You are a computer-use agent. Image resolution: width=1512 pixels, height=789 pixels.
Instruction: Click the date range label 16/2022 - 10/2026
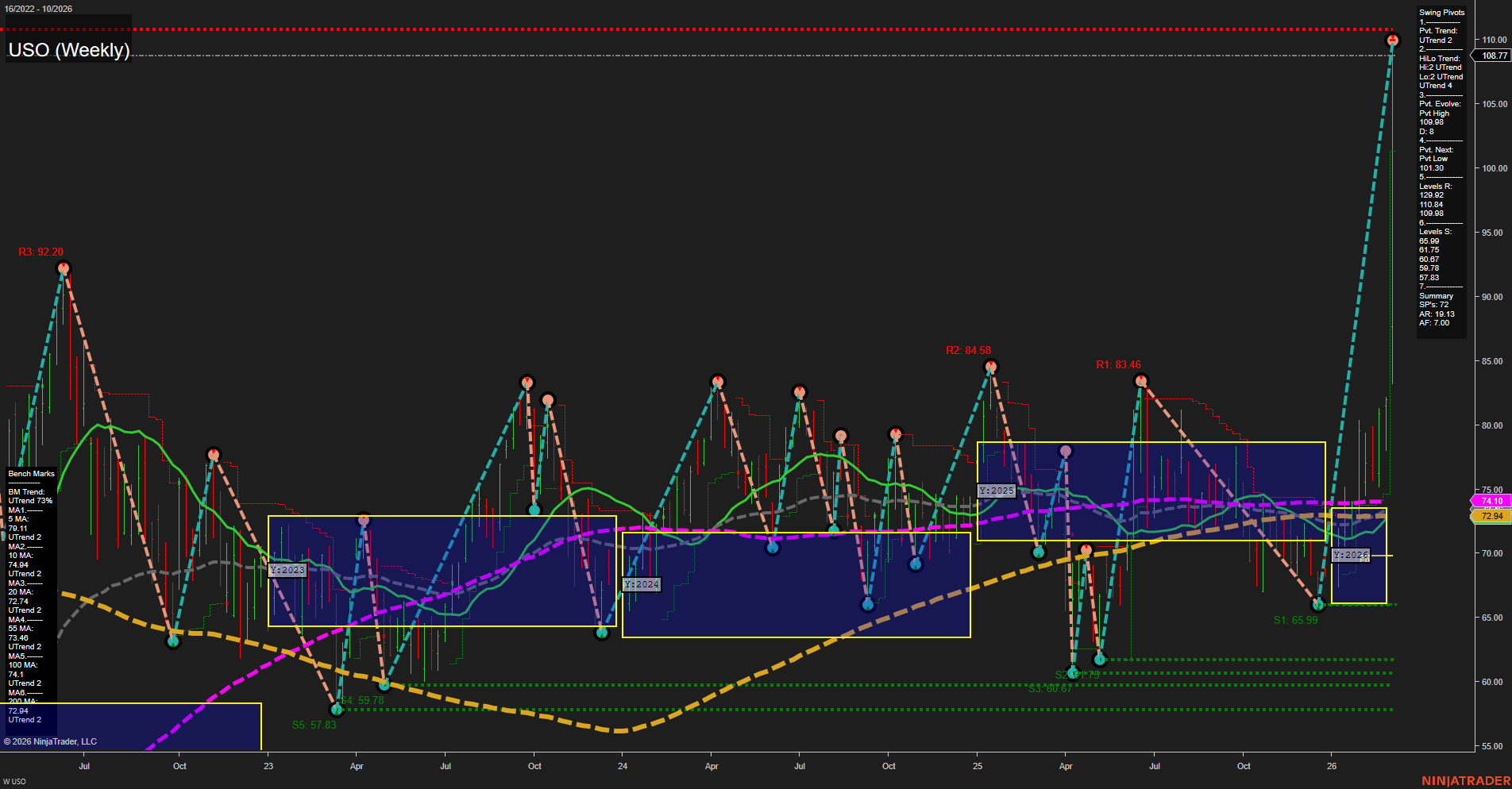pos(38,9)
